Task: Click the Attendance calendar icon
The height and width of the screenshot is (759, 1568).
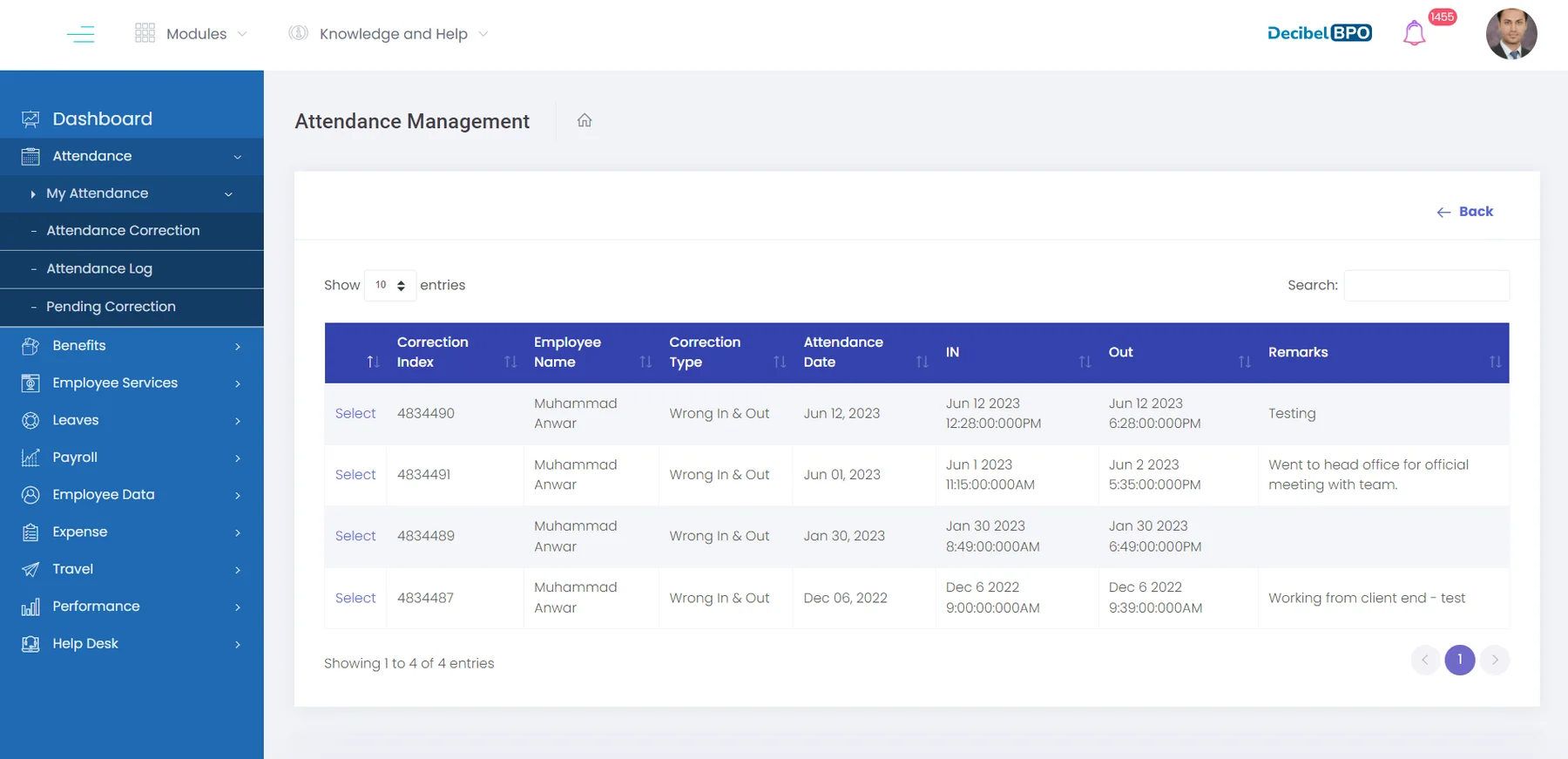Action: 30,157
